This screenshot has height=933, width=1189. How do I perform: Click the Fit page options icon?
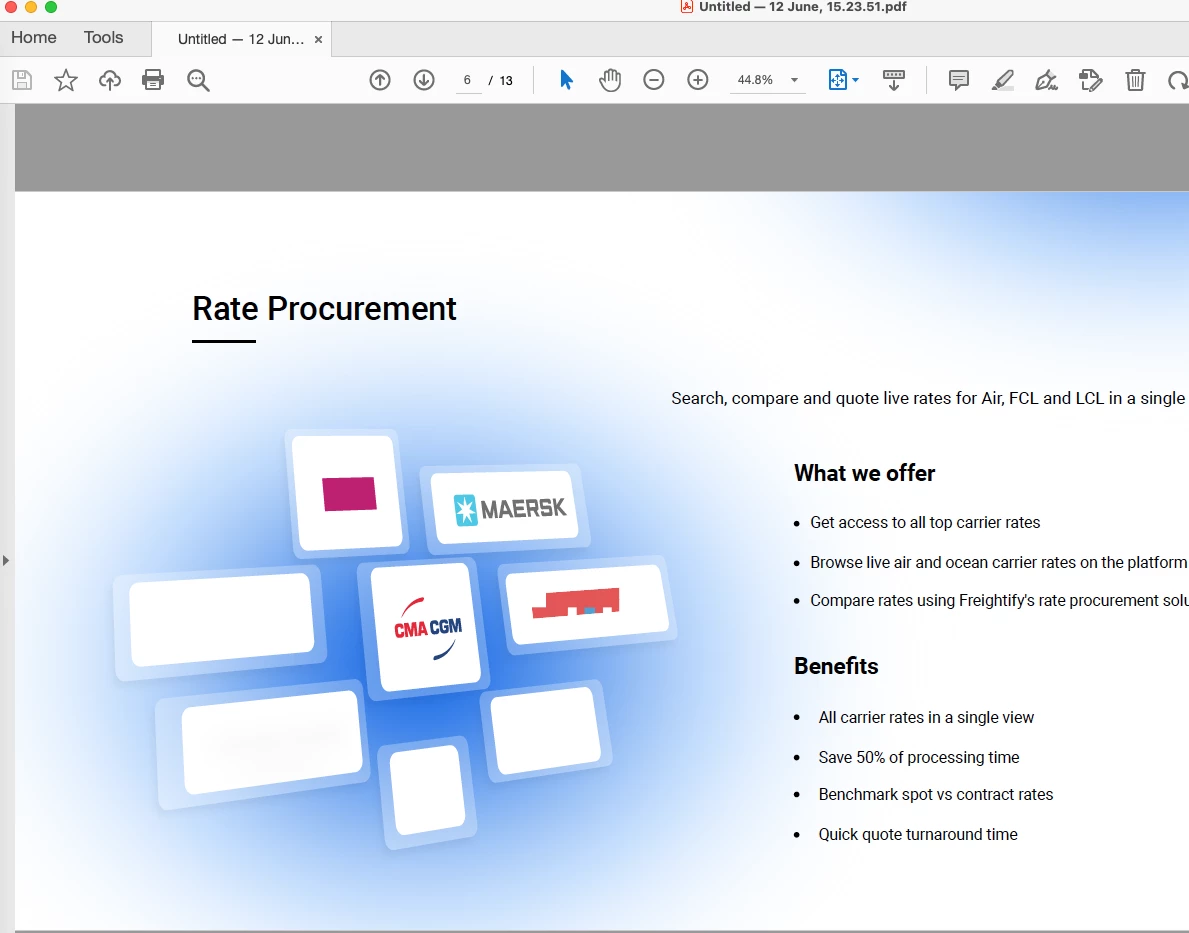(837, 80)
